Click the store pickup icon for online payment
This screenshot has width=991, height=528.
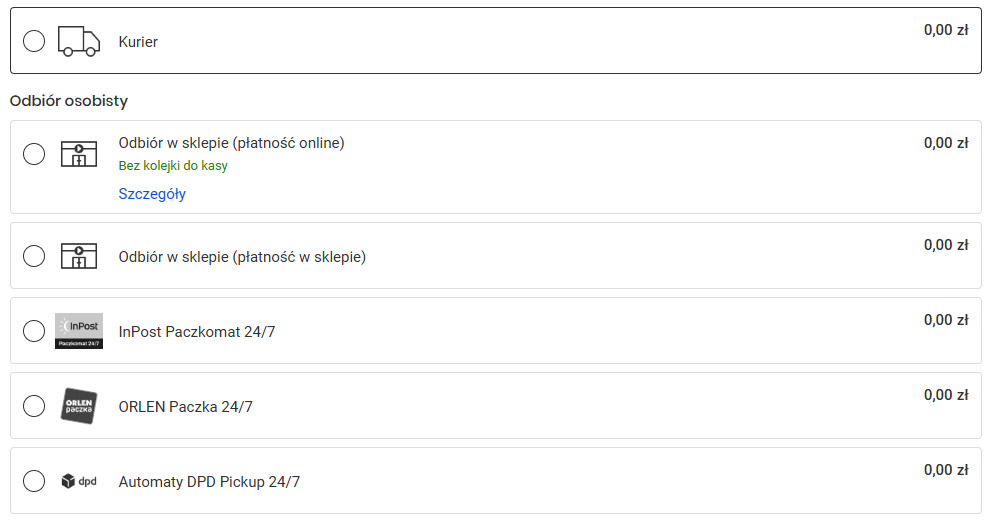pos(79,154)
